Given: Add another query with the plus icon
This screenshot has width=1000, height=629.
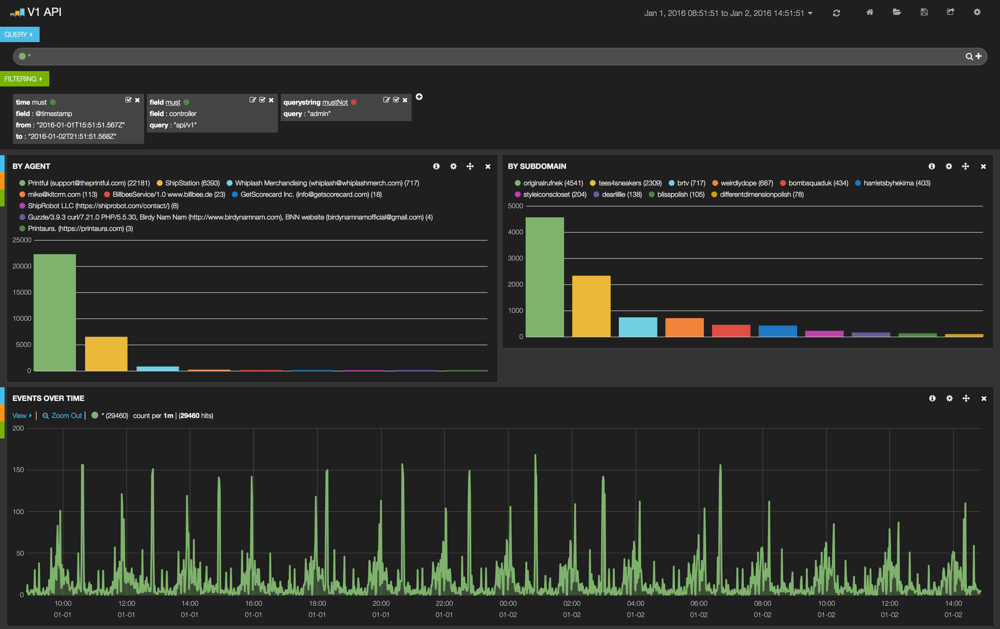Looking at the screenshot, I should (978, 56).
